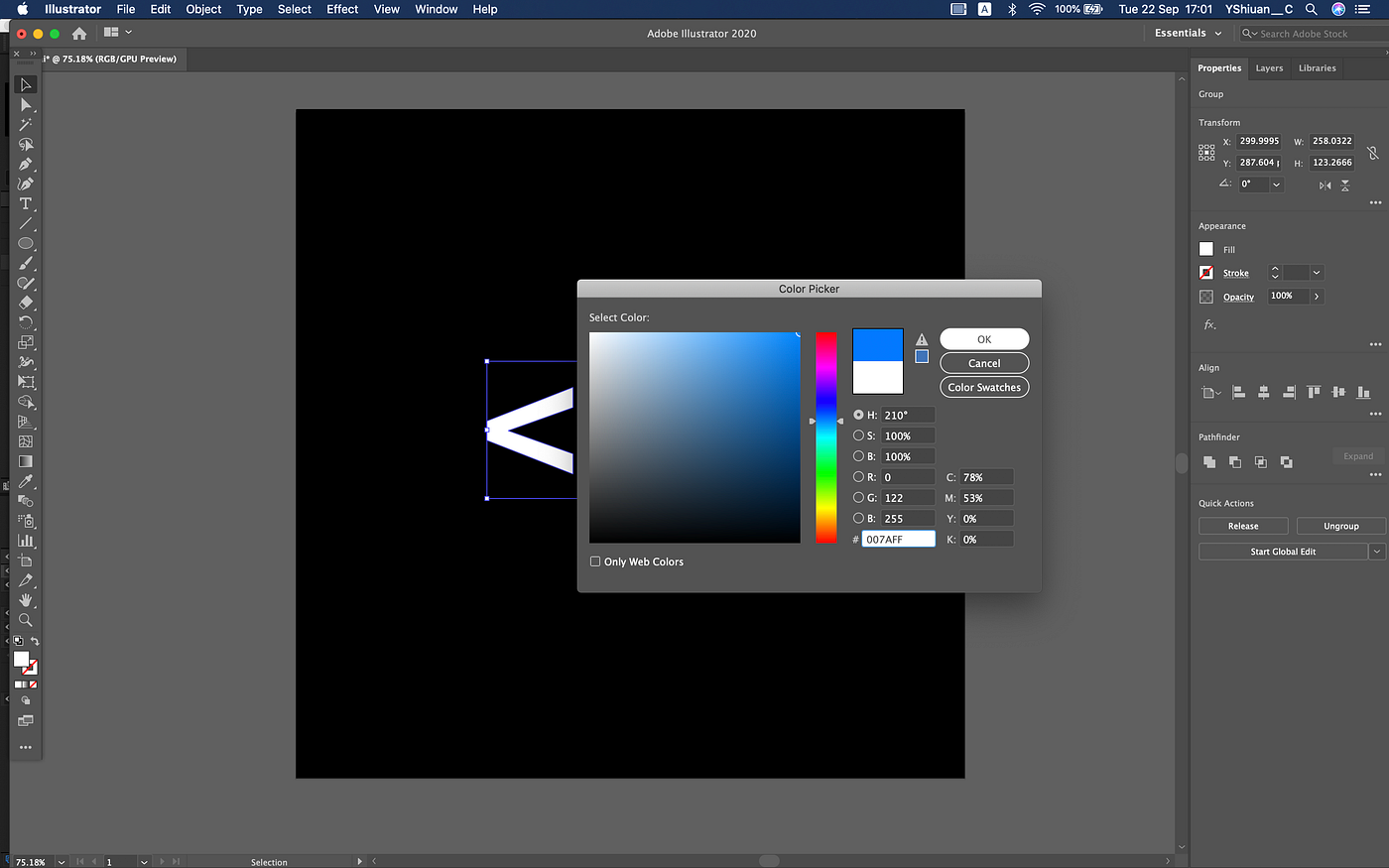The width and height of the screenshot is (1389, 868).
Task: Select the S saturation radio button
Action: 858,435
